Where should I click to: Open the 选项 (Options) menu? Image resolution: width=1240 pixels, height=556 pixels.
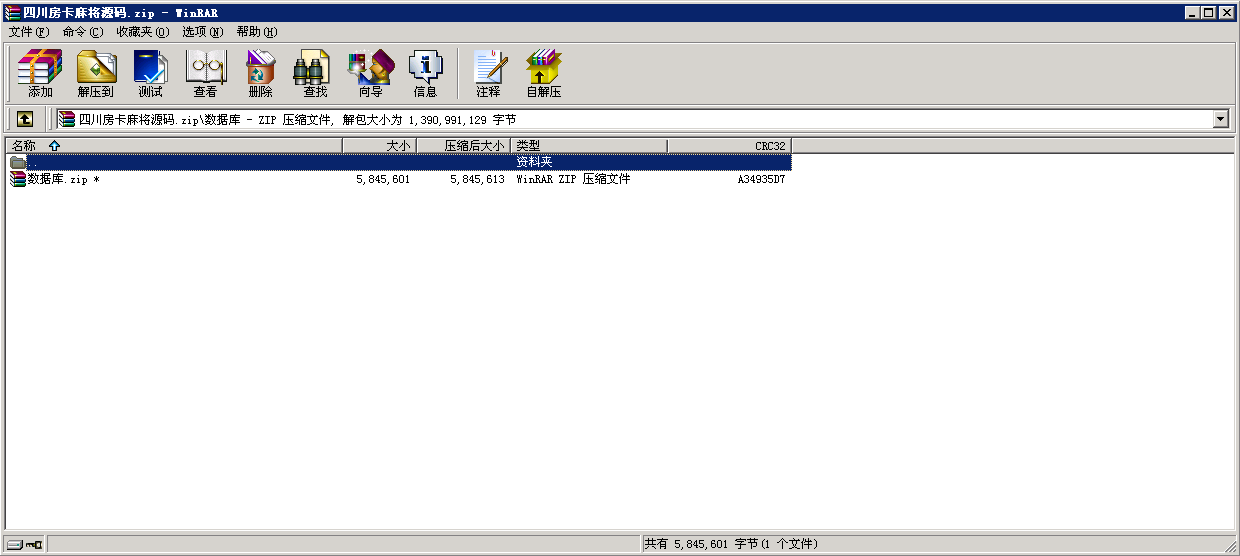[x=202, y=32]
